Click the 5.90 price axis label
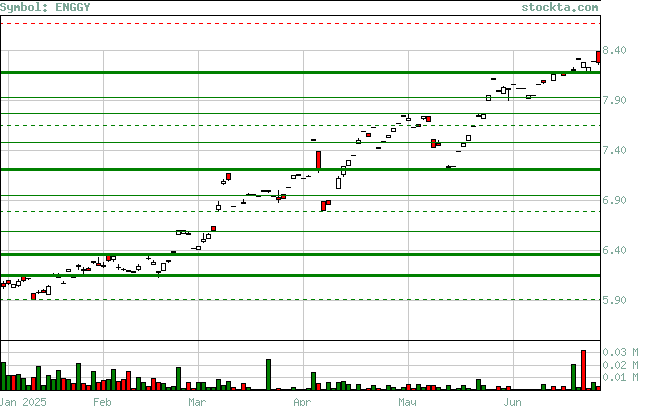 click(x=614, y=300)
